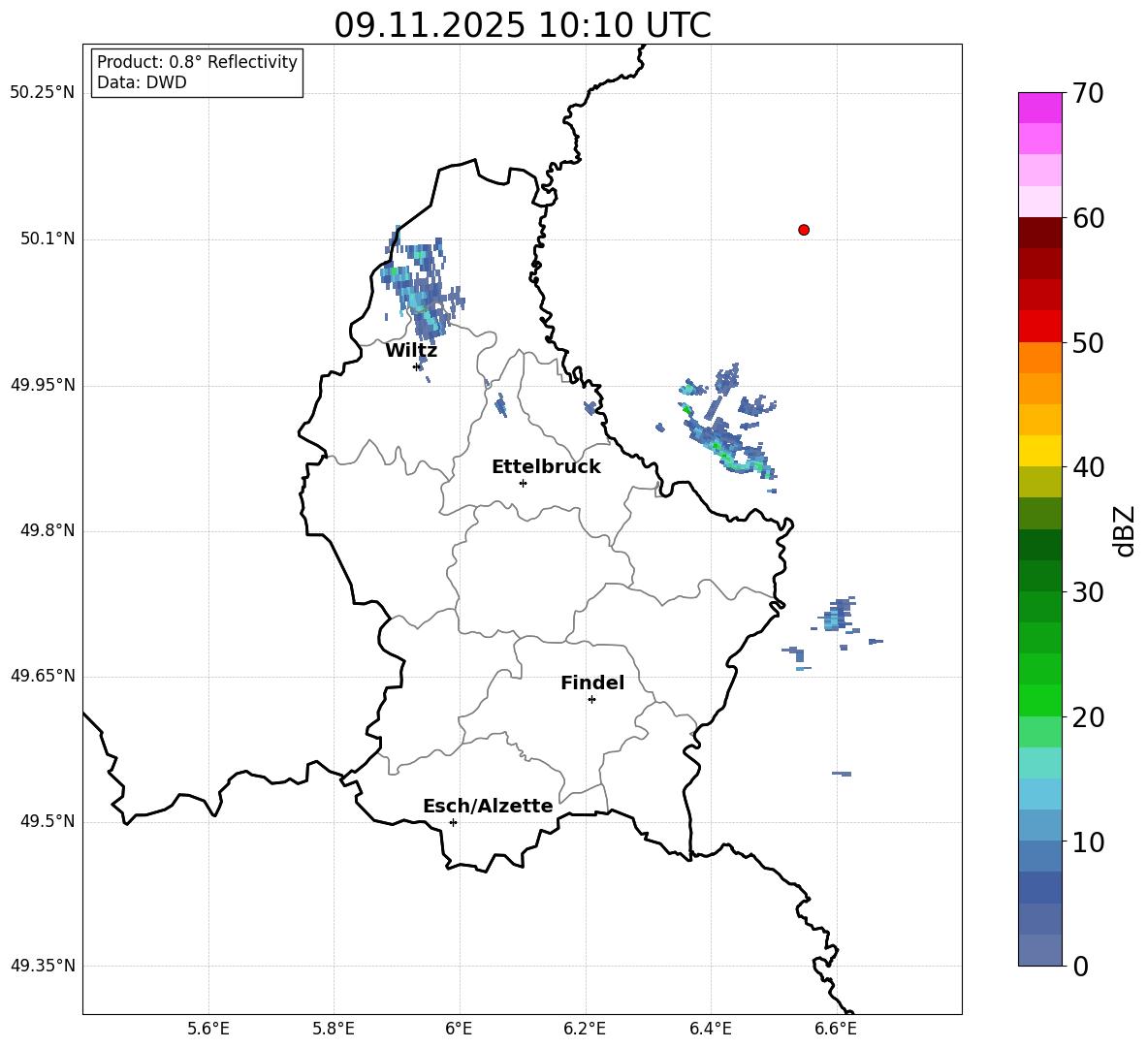The width and height of the screenshot is (1148, 1048).
Task: Select the Findel city label
Action: [x=592, y=683]
